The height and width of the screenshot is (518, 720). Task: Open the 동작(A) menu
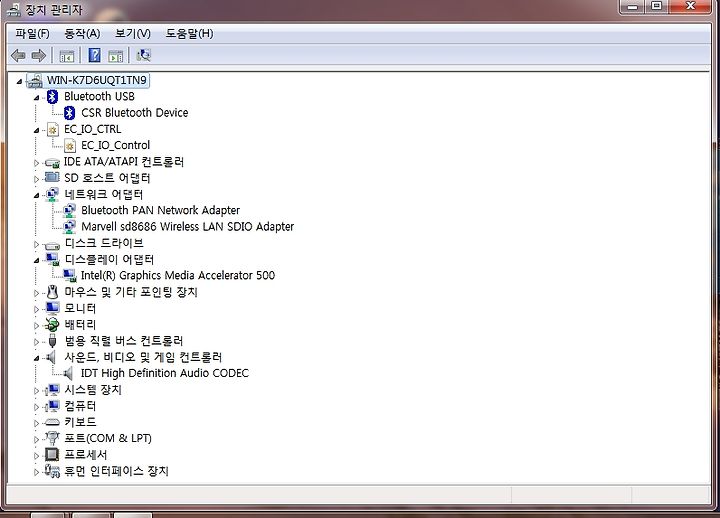tap(82, 34)
